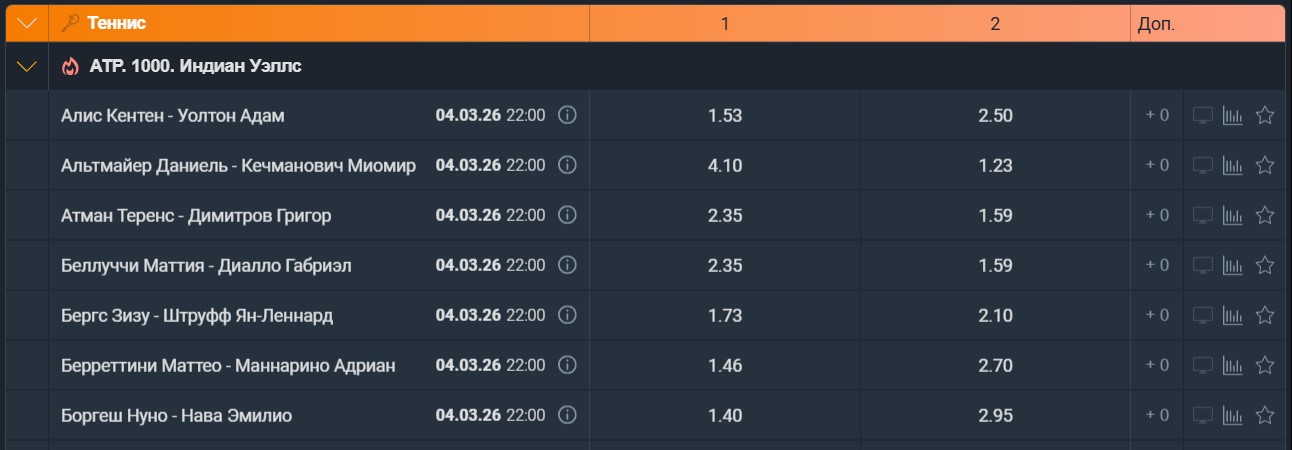The height and width of the screenshot is (450, 1292).
Task: Expand extra markets +0 for Атман - Димитров
Action: (x=1157, y=215)
